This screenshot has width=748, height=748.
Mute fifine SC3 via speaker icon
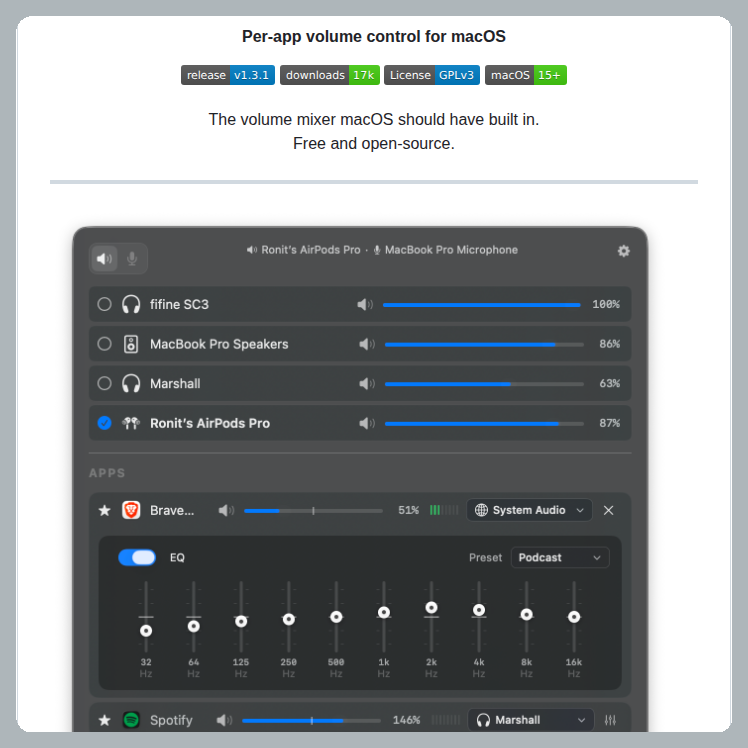click(x=365, y=304)
